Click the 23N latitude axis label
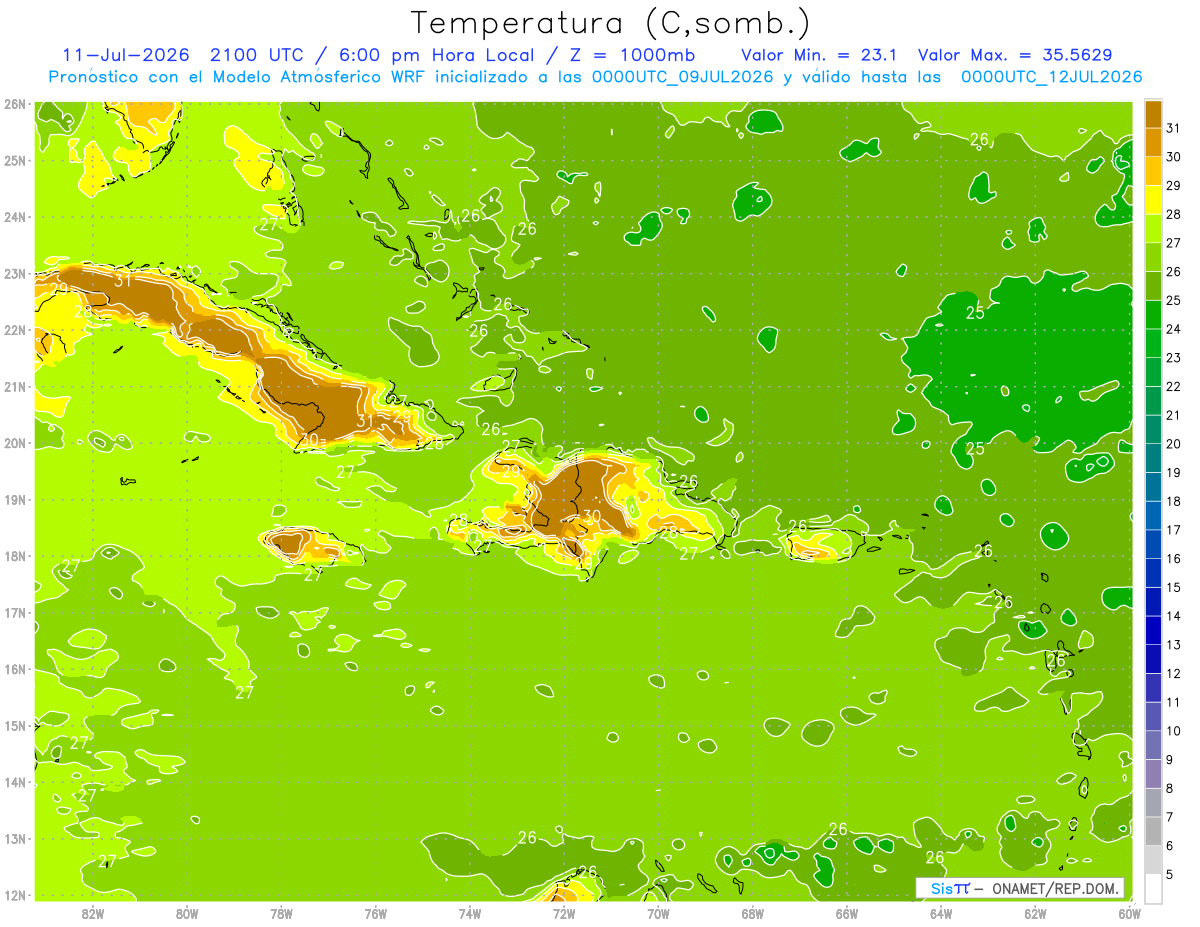The image size is (1200, 927). pos(15,273)
